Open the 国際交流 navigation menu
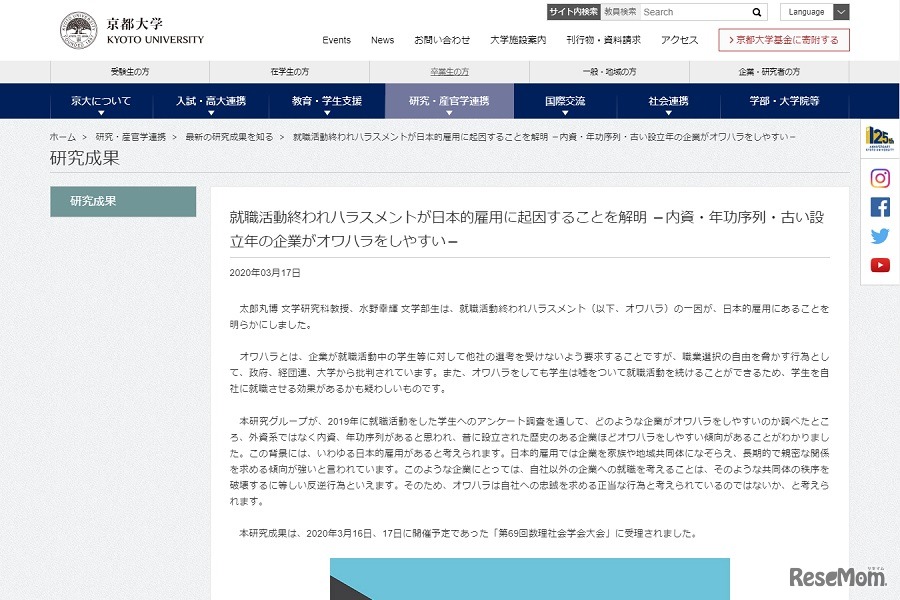This screenshot has height=600, width=900. point(563,101)
